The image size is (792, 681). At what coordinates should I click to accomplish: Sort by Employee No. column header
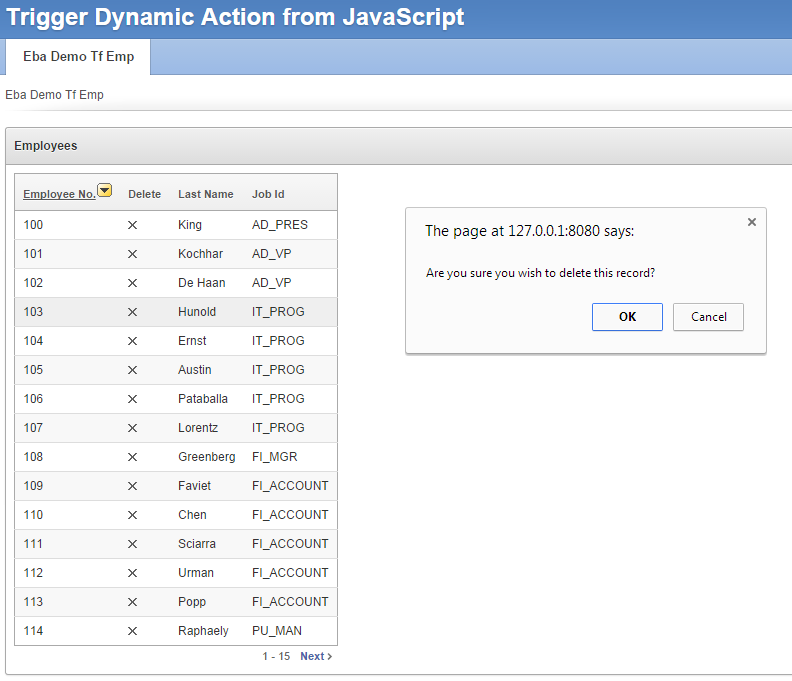point(59,194)
